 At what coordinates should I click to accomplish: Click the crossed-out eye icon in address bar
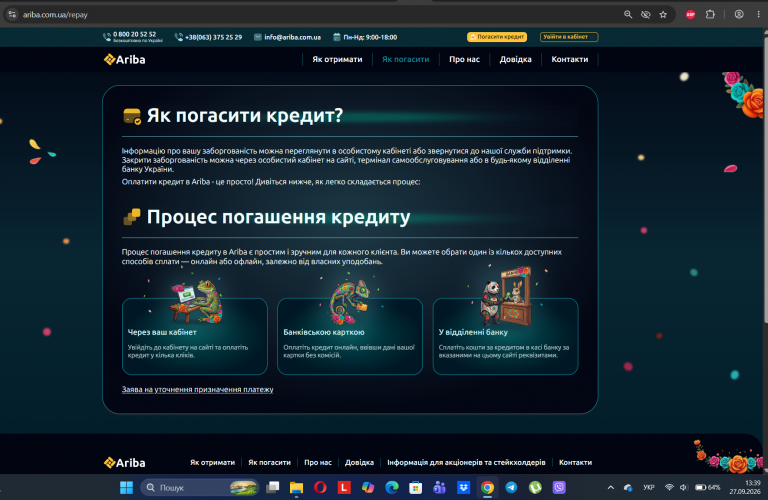(x=646, y=15)
